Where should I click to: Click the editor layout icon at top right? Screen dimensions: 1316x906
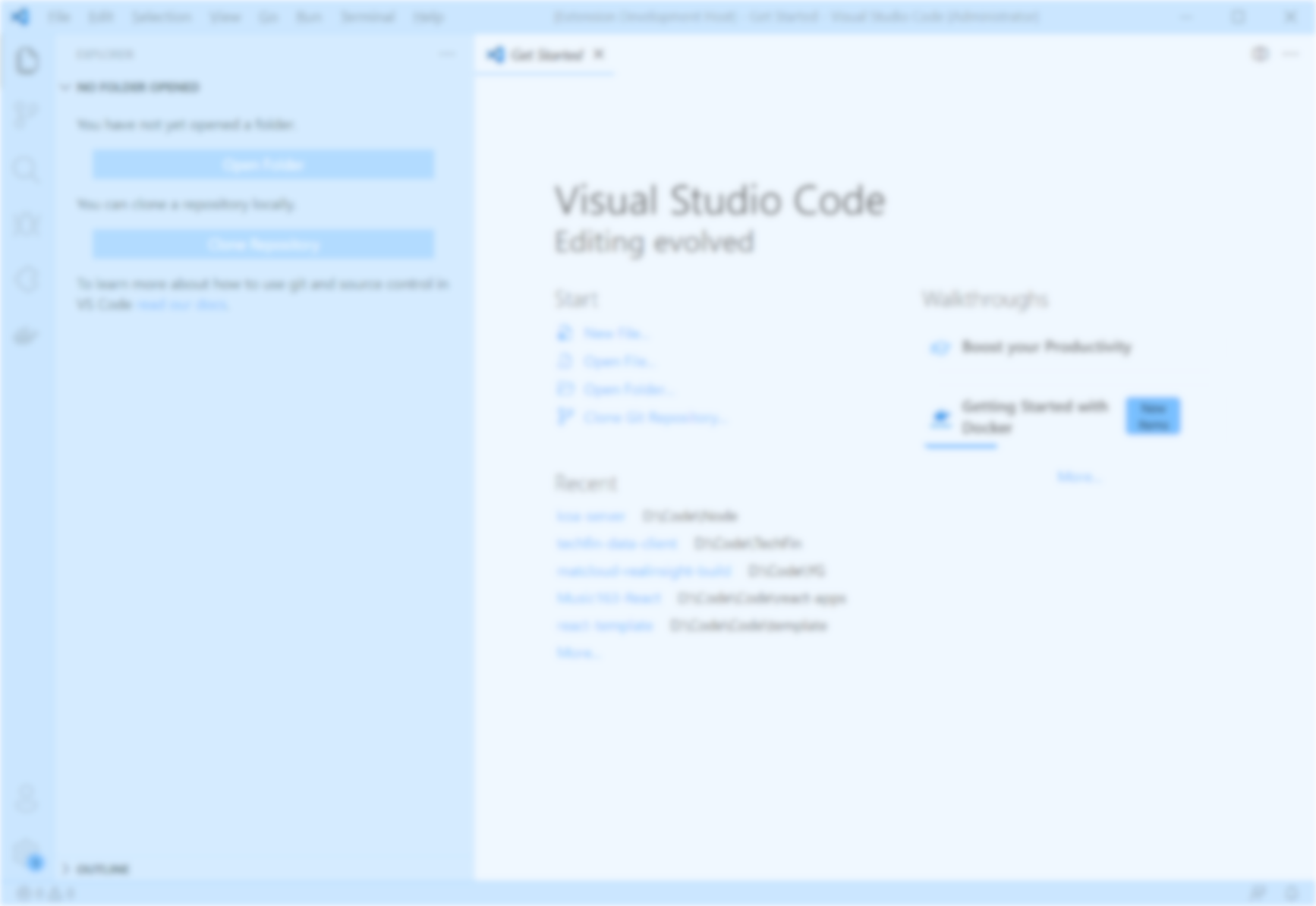pyautogui.click(x=1260, y=54)
